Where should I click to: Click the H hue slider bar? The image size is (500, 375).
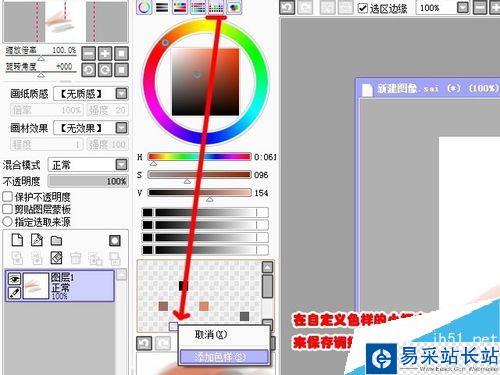[x=199, y=157]
